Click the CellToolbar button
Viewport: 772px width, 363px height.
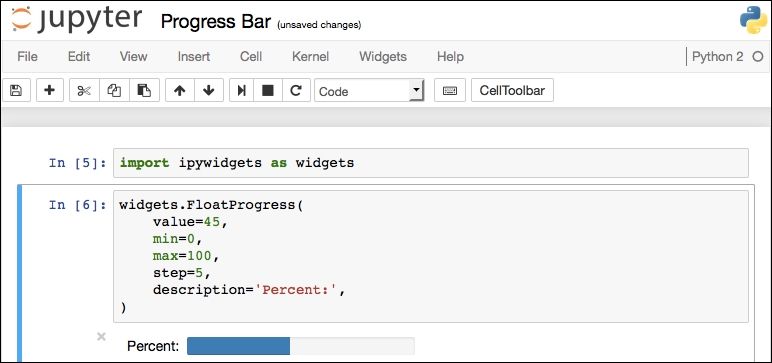coord(512,91)
